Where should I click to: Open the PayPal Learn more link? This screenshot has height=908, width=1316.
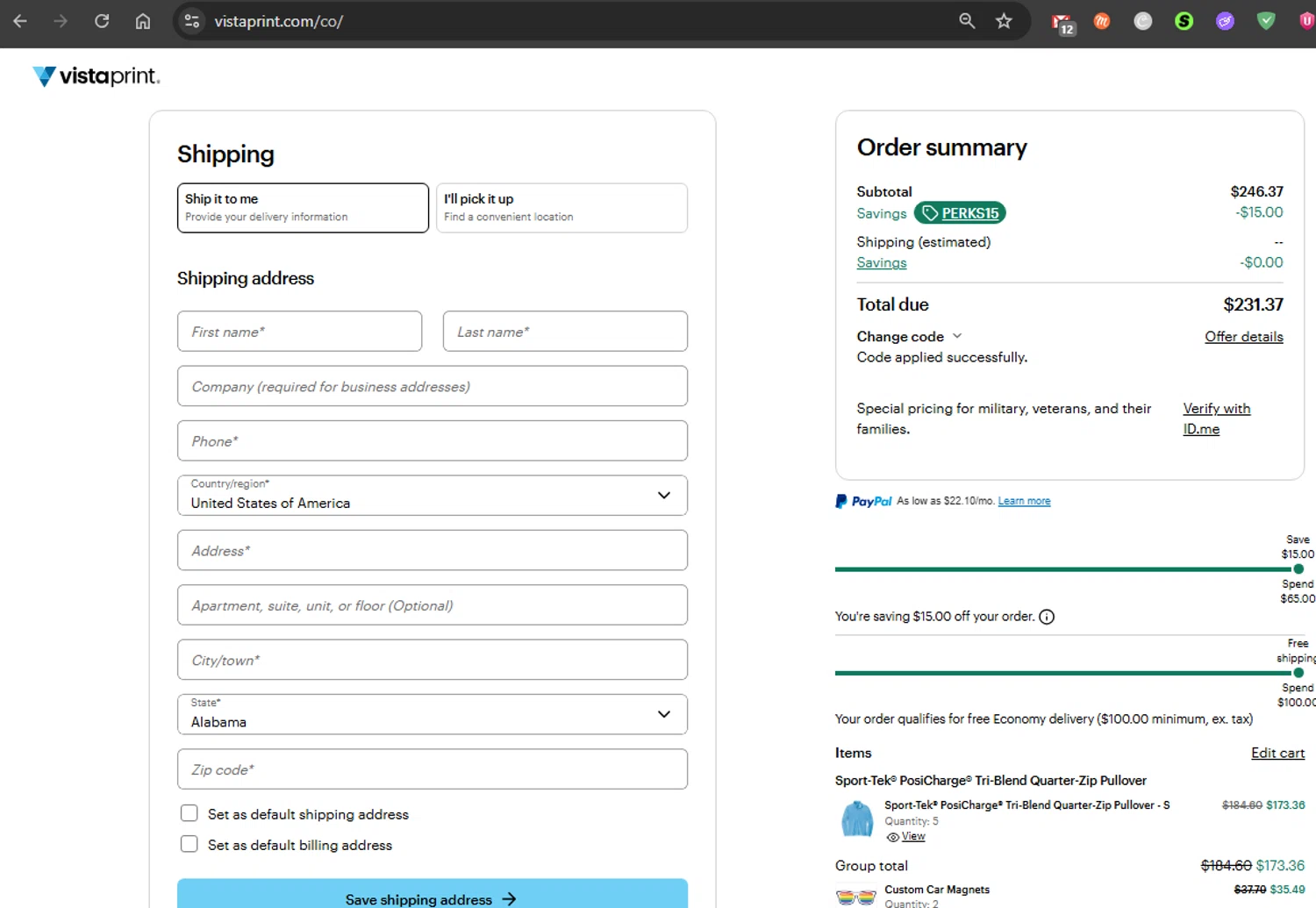coord(1024,501)
